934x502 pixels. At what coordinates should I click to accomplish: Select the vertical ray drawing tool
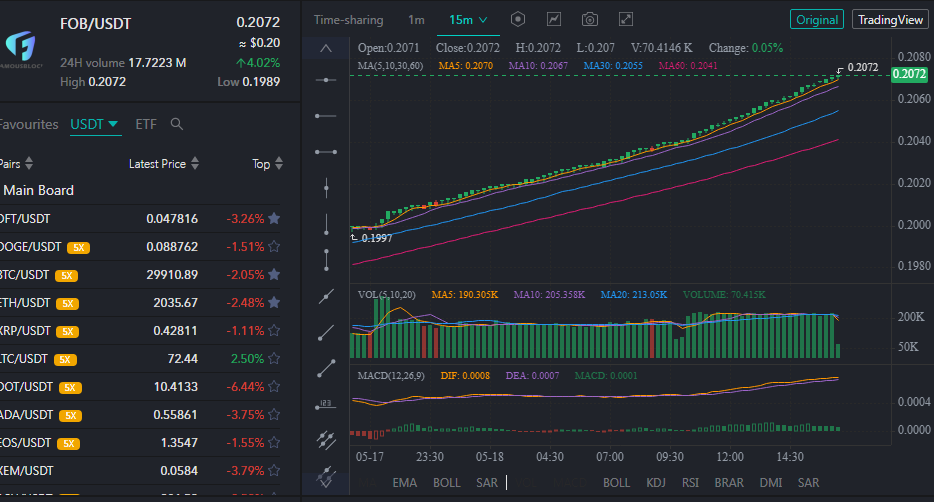click(x=326, y=225)
